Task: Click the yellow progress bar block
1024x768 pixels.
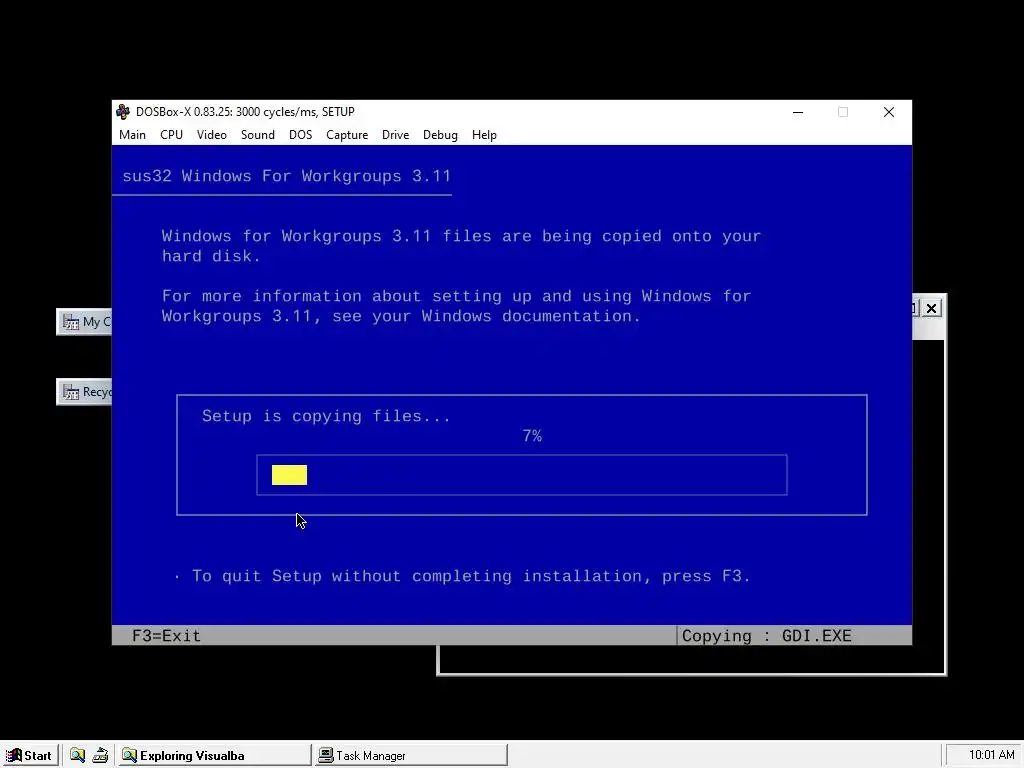Action: 289,475
